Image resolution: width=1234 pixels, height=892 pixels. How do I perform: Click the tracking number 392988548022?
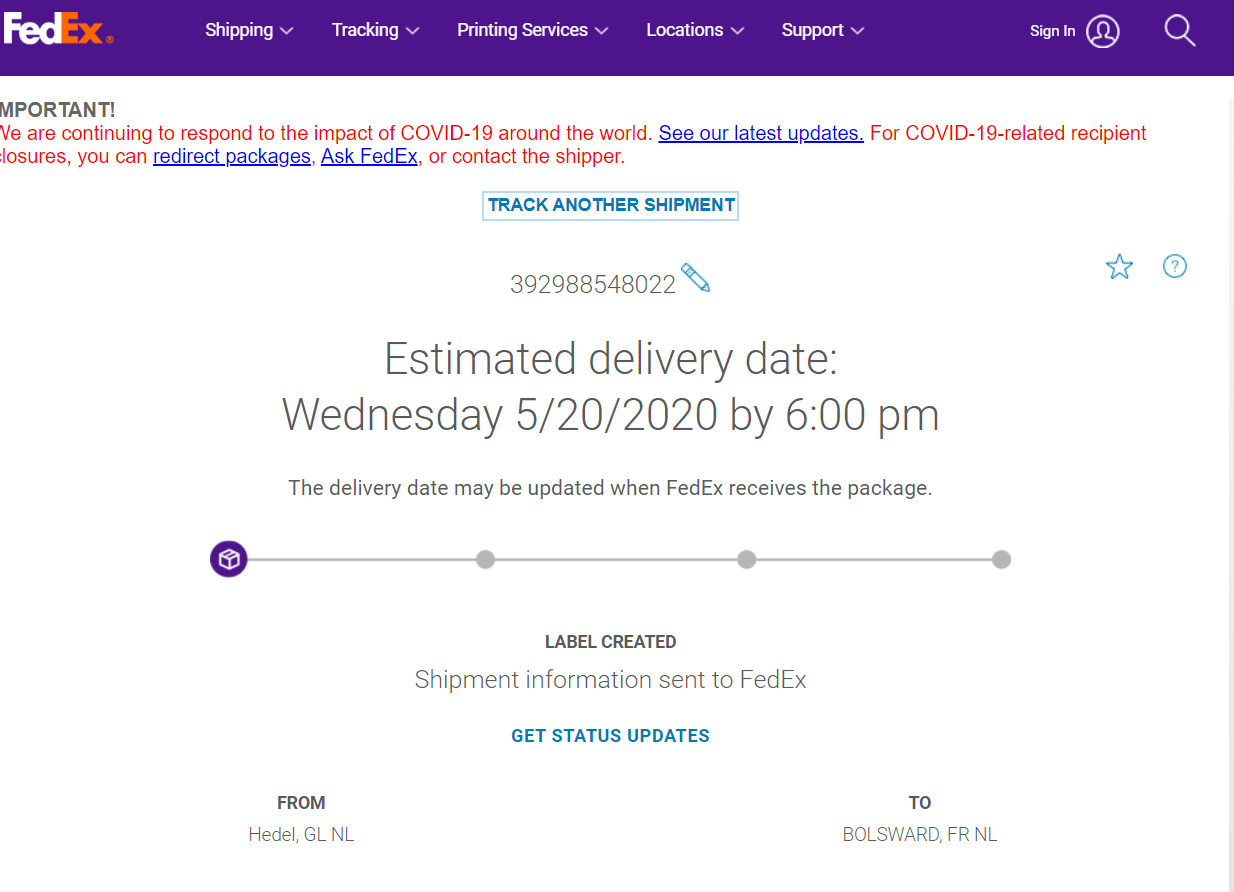click(x=593, y=285)
